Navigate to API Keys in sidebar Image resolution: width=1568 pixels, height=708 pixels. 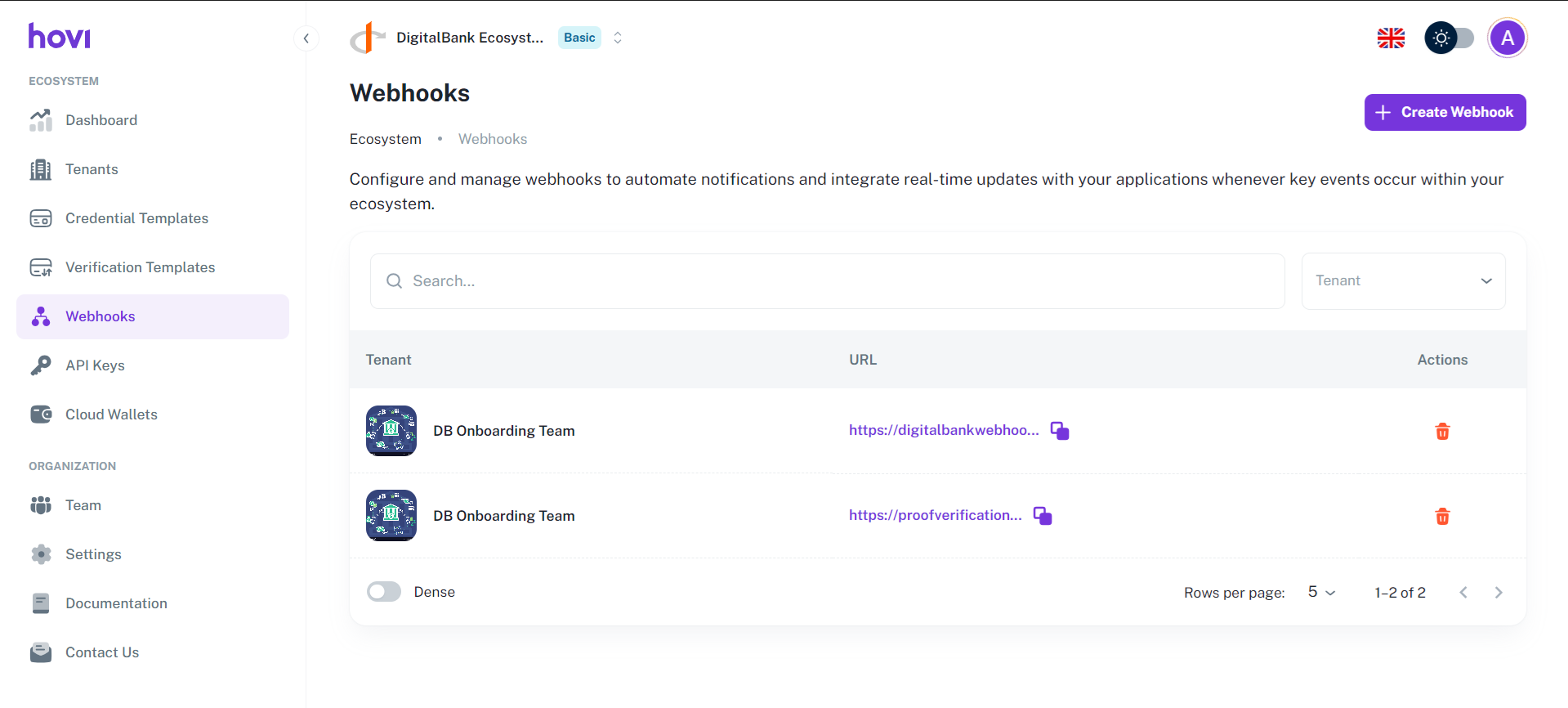click(95, 365)
